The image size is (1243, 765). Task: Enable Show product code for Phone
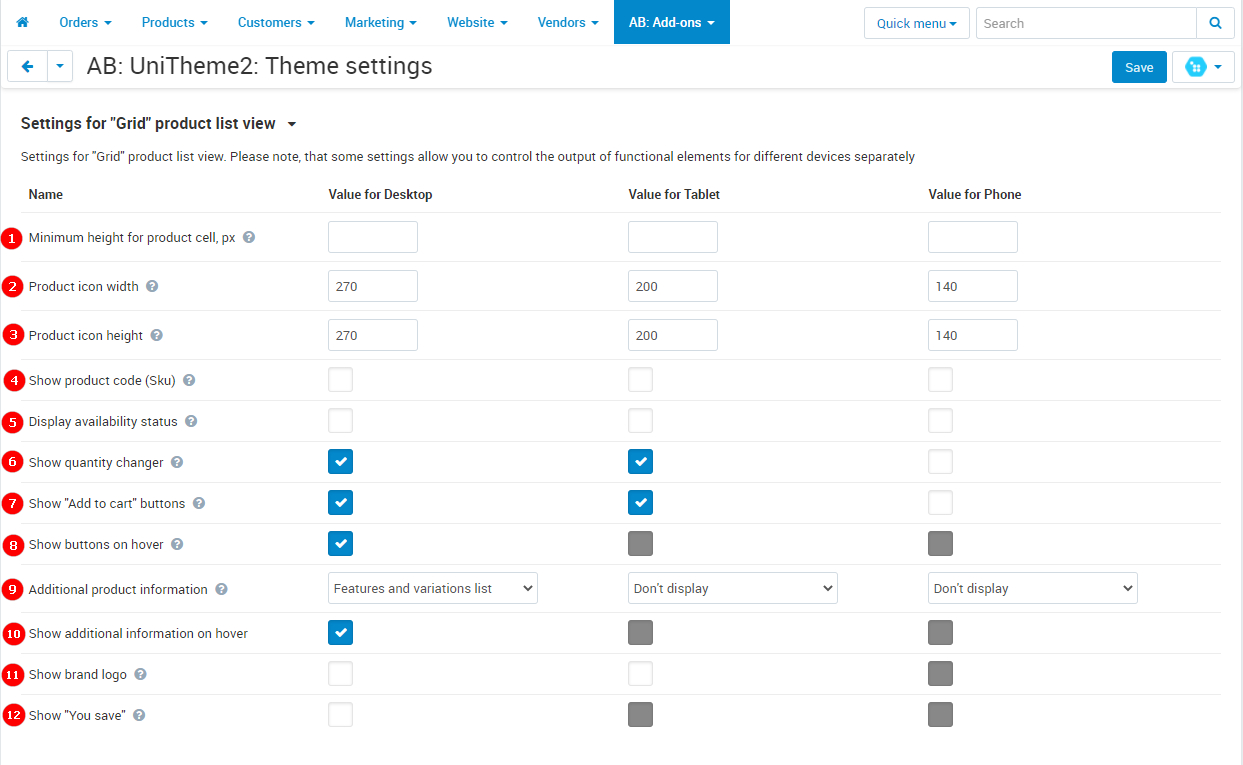pyautogui.click(x=940, y=380)
